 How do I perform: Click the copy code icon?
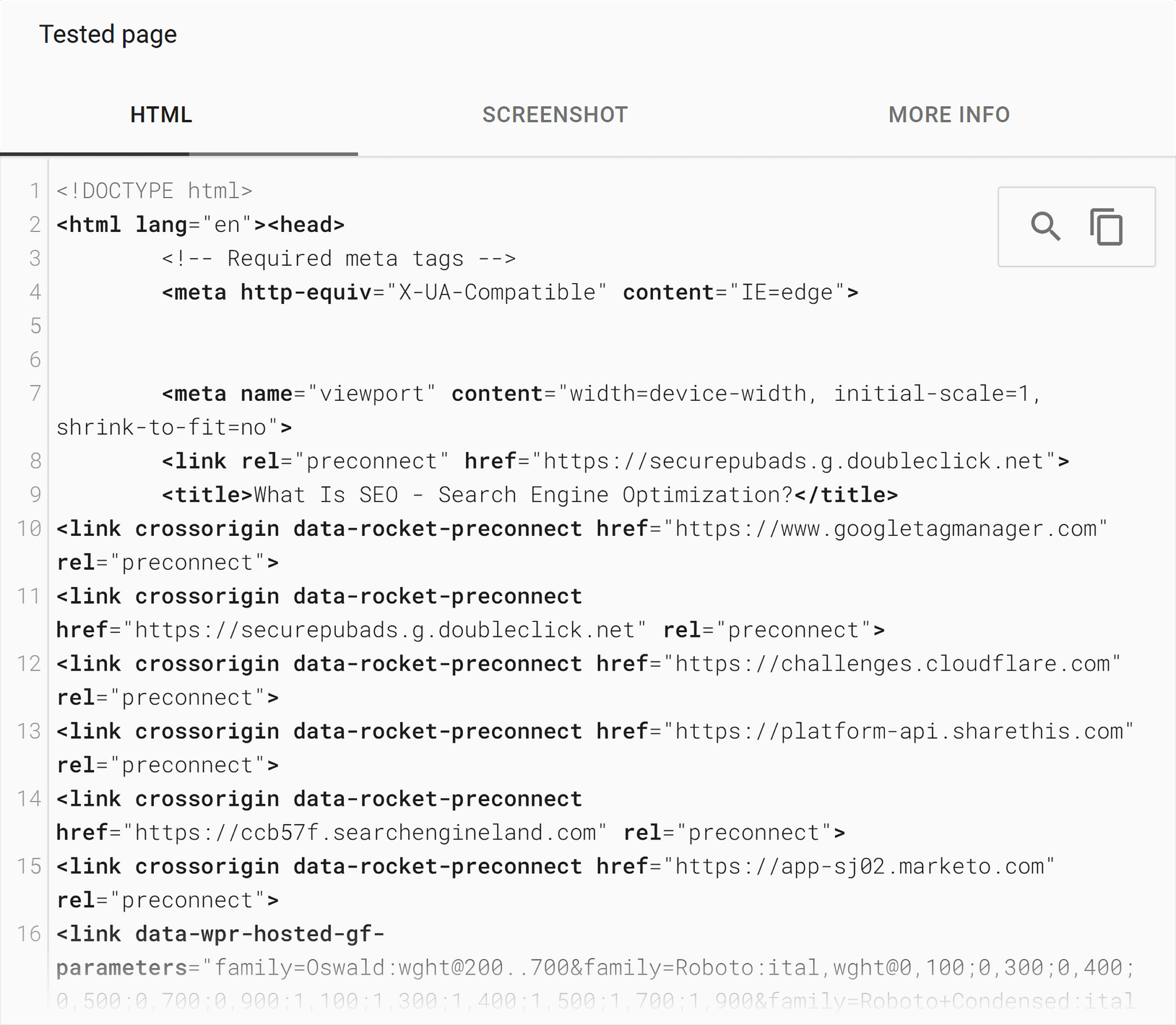[1107, 227]
